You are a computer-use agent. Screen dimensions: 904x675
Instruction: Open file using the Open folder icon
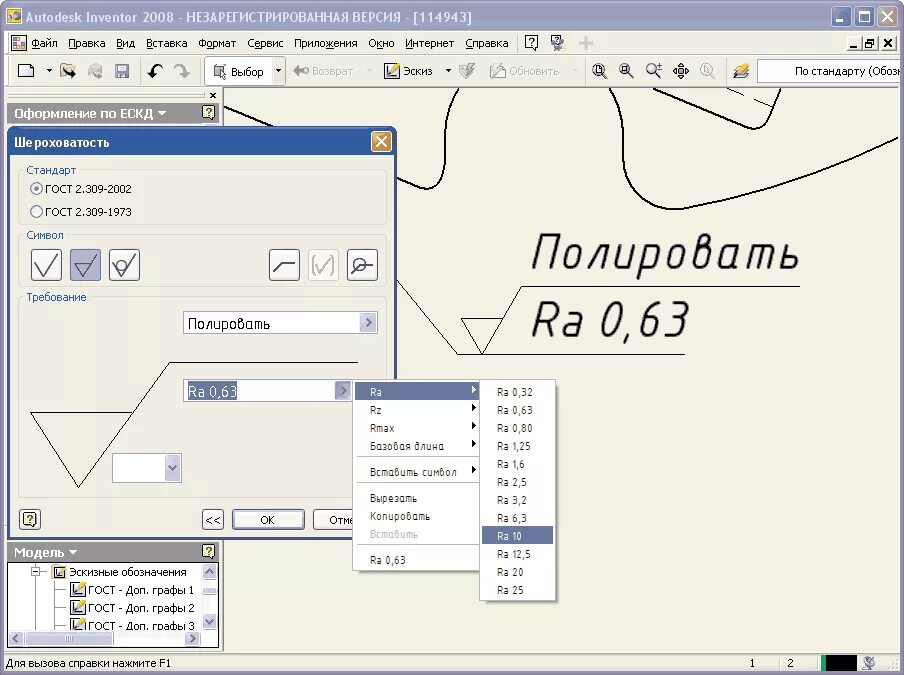click(x=69, y=71)
